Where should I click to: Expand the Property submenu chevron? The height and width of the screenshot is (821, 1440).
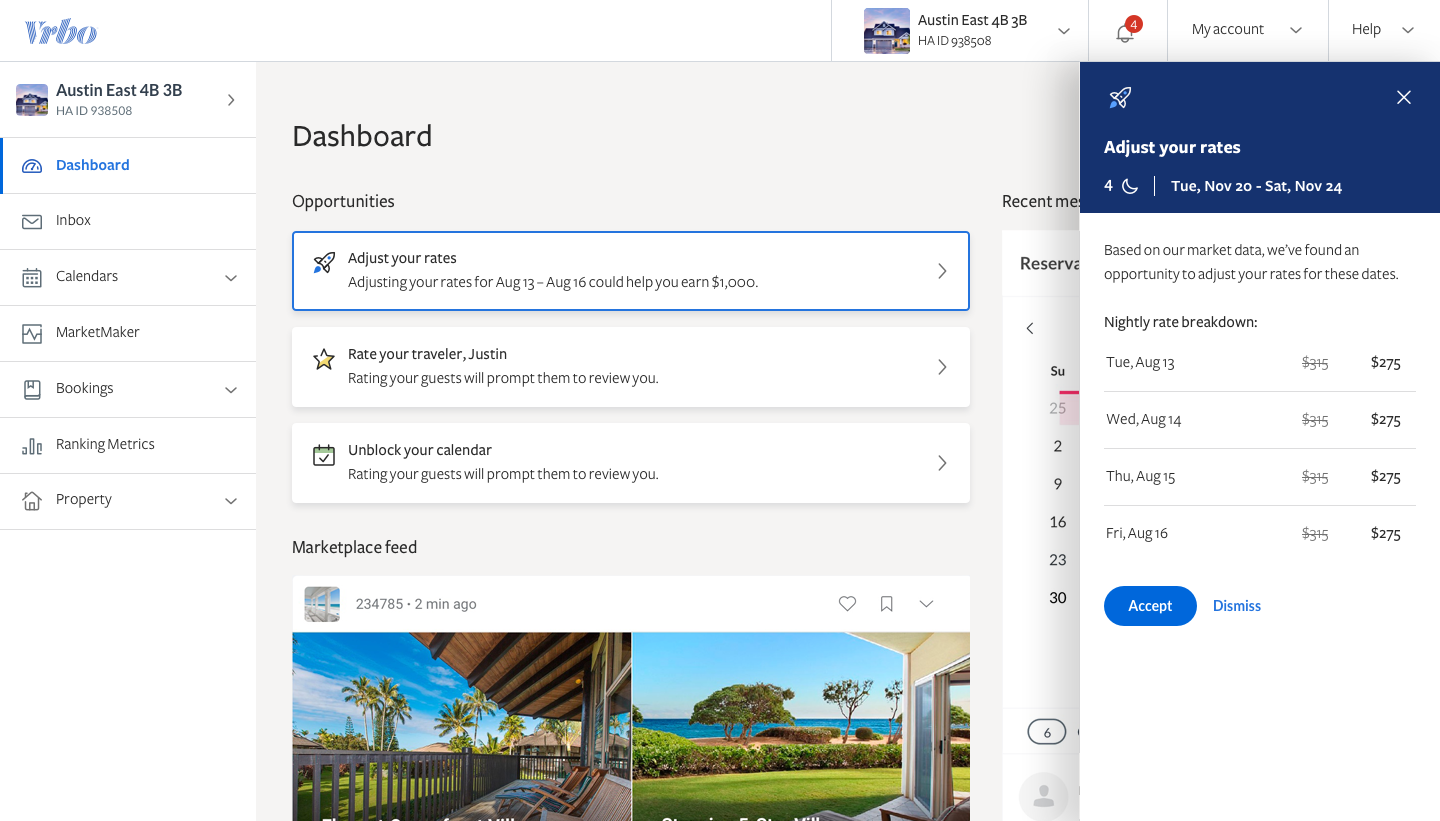coord(231,500)
